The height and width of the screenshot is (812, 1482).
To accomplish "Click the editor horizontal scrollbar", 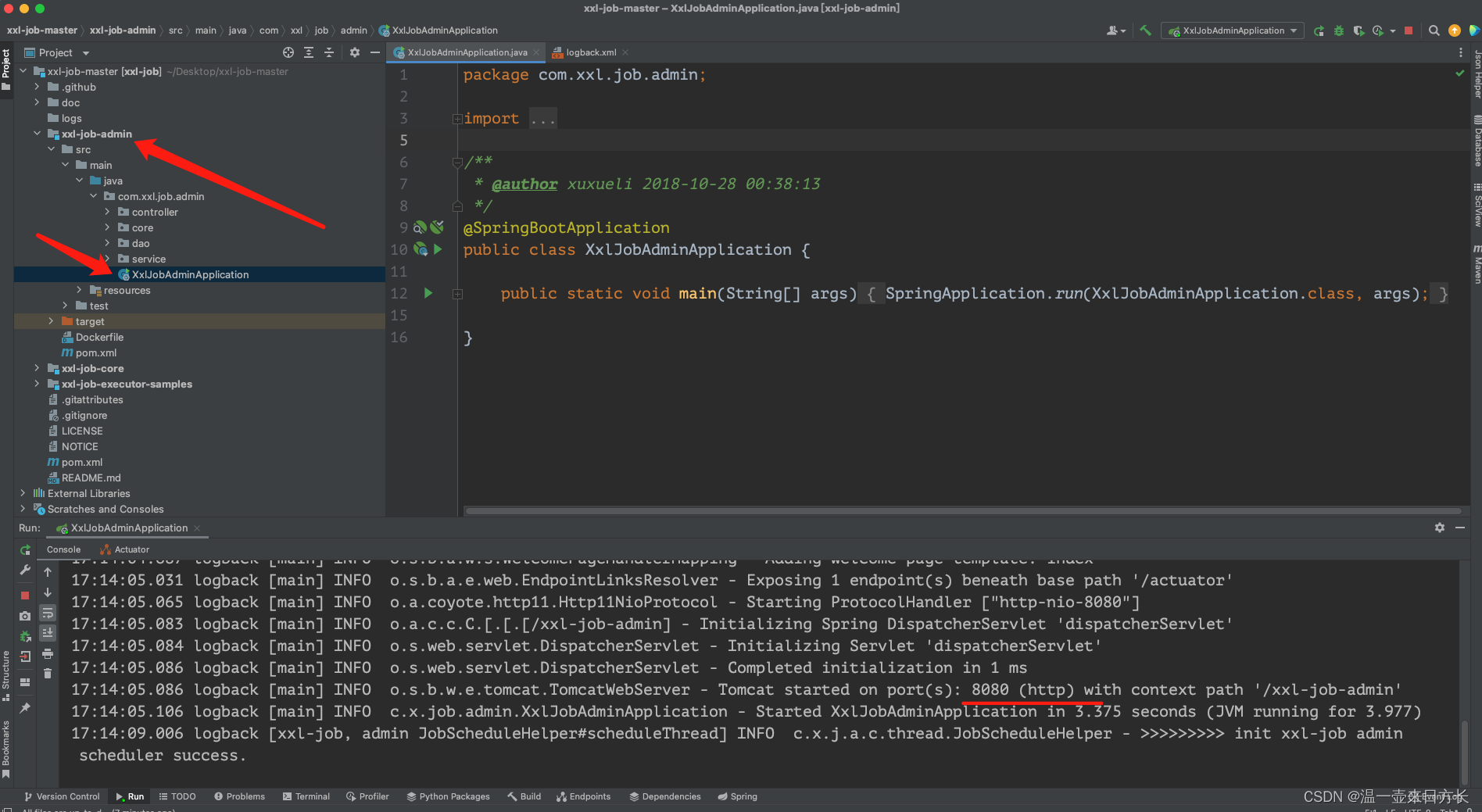I will pos(962,511).
